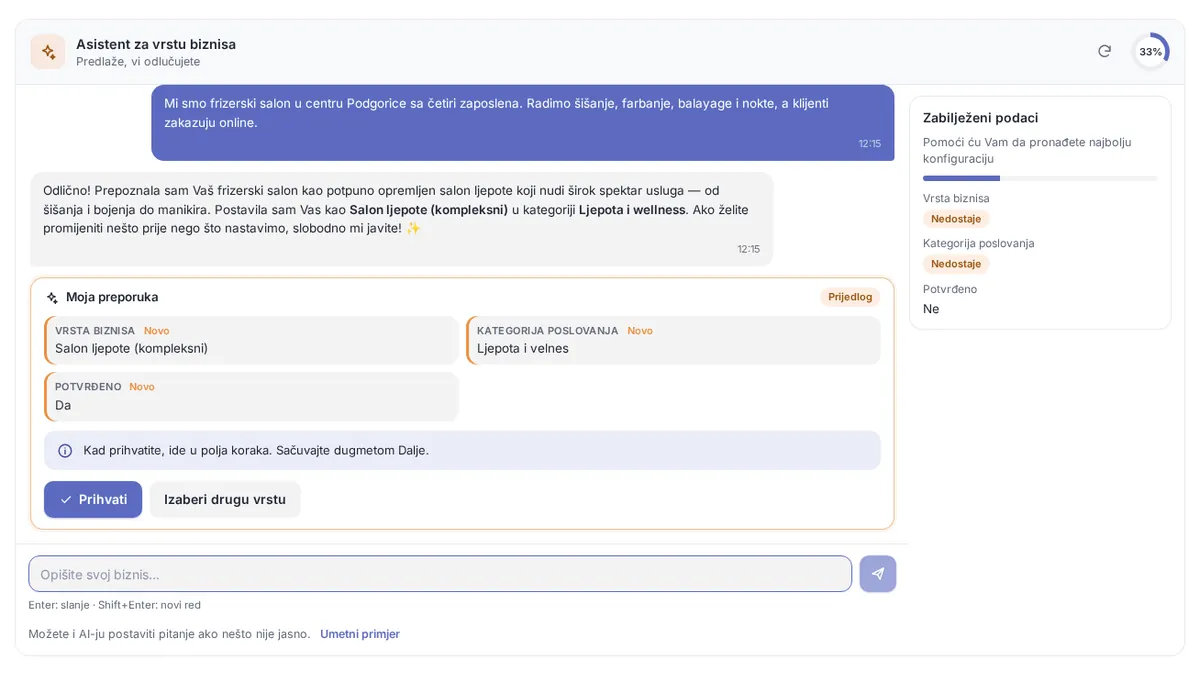Screen dimensions: 1200x675
Task: Click the assistant reply starting with Odlično
Action: click(x=401, y=219)
